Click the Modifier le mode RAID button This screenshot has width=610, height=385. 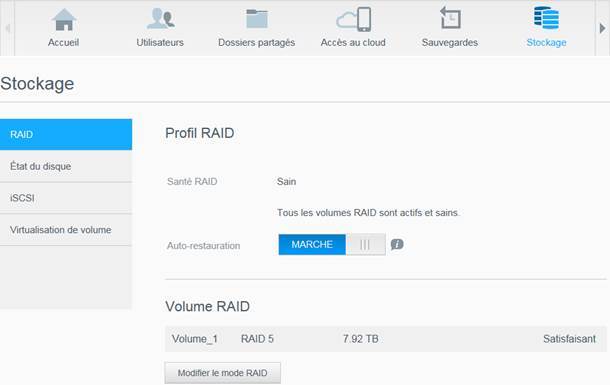point(223,373)
